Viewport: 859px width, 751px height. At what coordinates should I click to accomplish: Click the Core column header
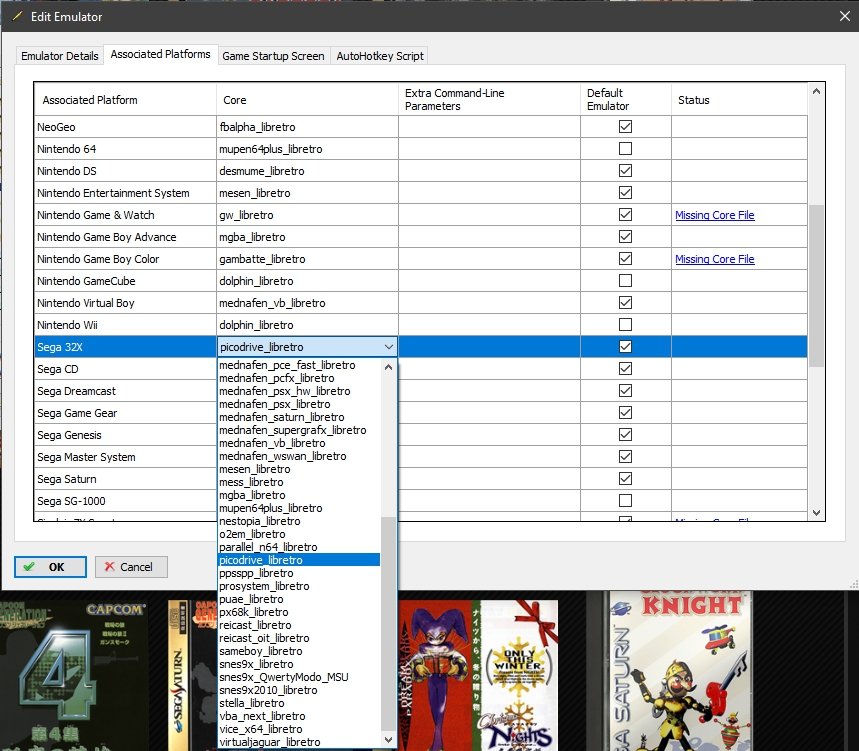point(307,100)
